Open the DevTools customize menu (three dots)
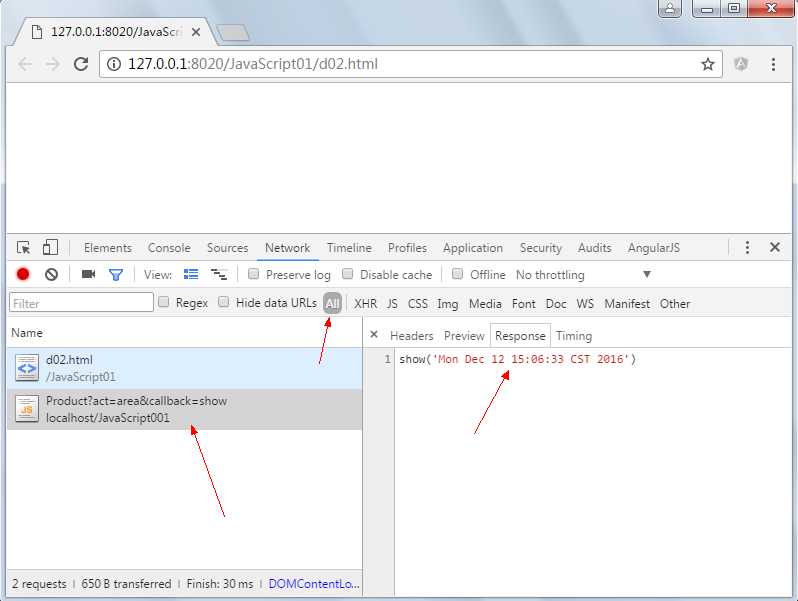This screenshot has height=601, width=798. 747,247
